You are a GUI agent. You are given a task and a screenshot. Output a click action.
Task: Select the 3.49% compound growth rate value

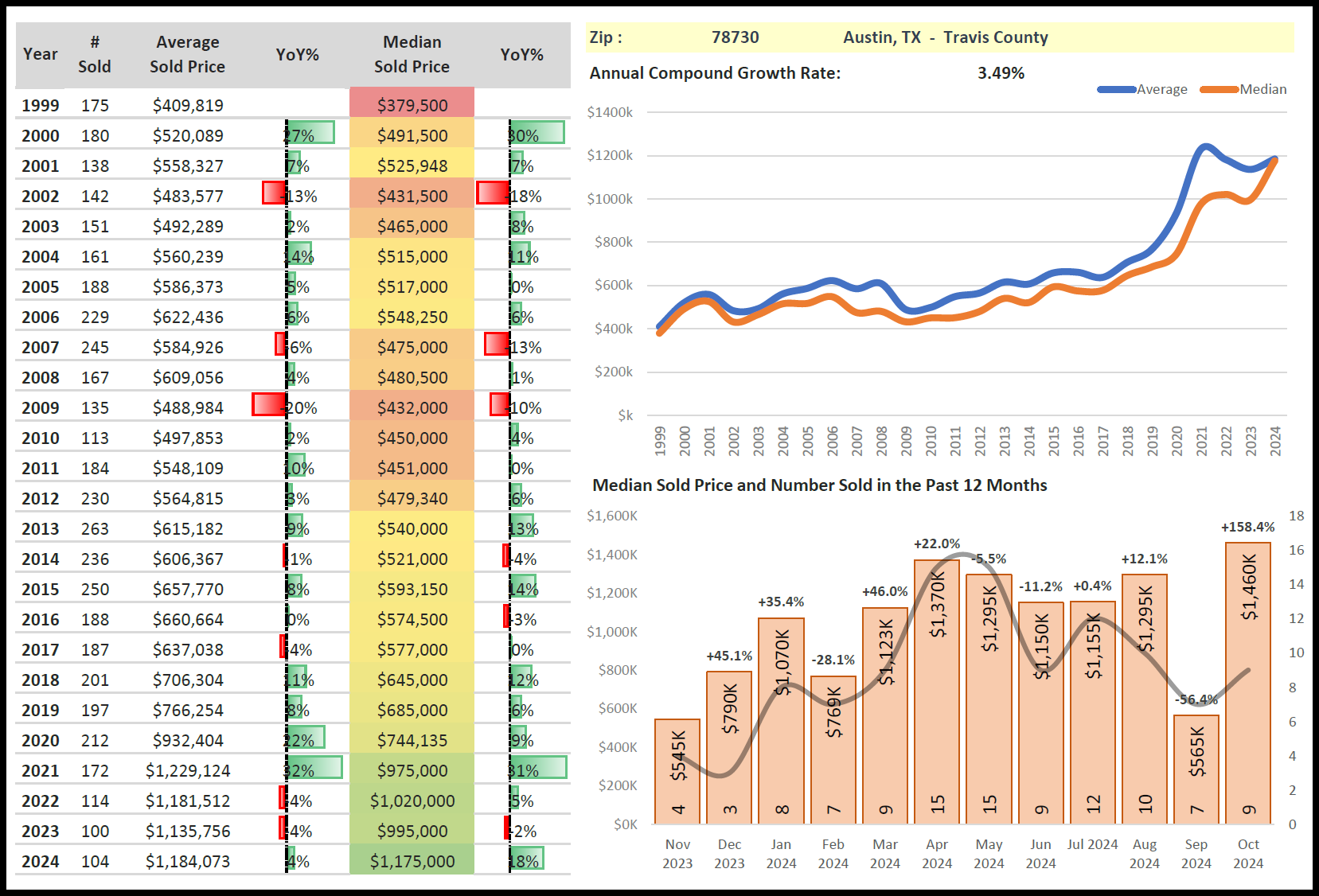click(x=1001, y=73)
